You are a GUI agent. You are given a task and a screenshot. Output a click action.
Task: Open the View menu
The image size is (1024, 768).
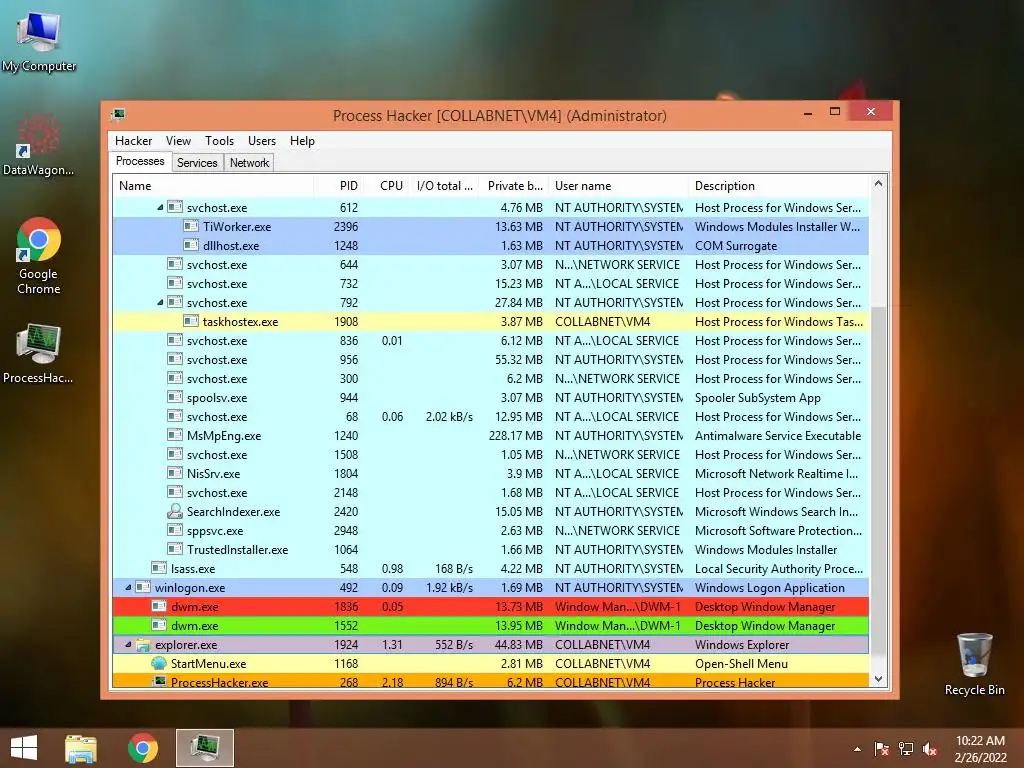click(x=178, y=141)
